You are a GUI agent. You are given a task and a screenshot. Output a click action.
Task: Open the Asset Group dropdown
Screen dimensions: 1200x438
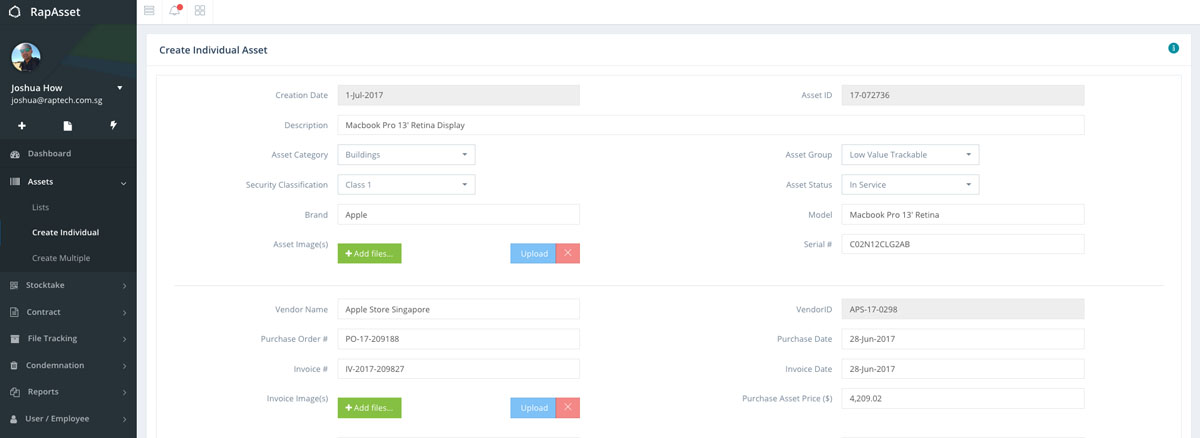coord(910,155)
